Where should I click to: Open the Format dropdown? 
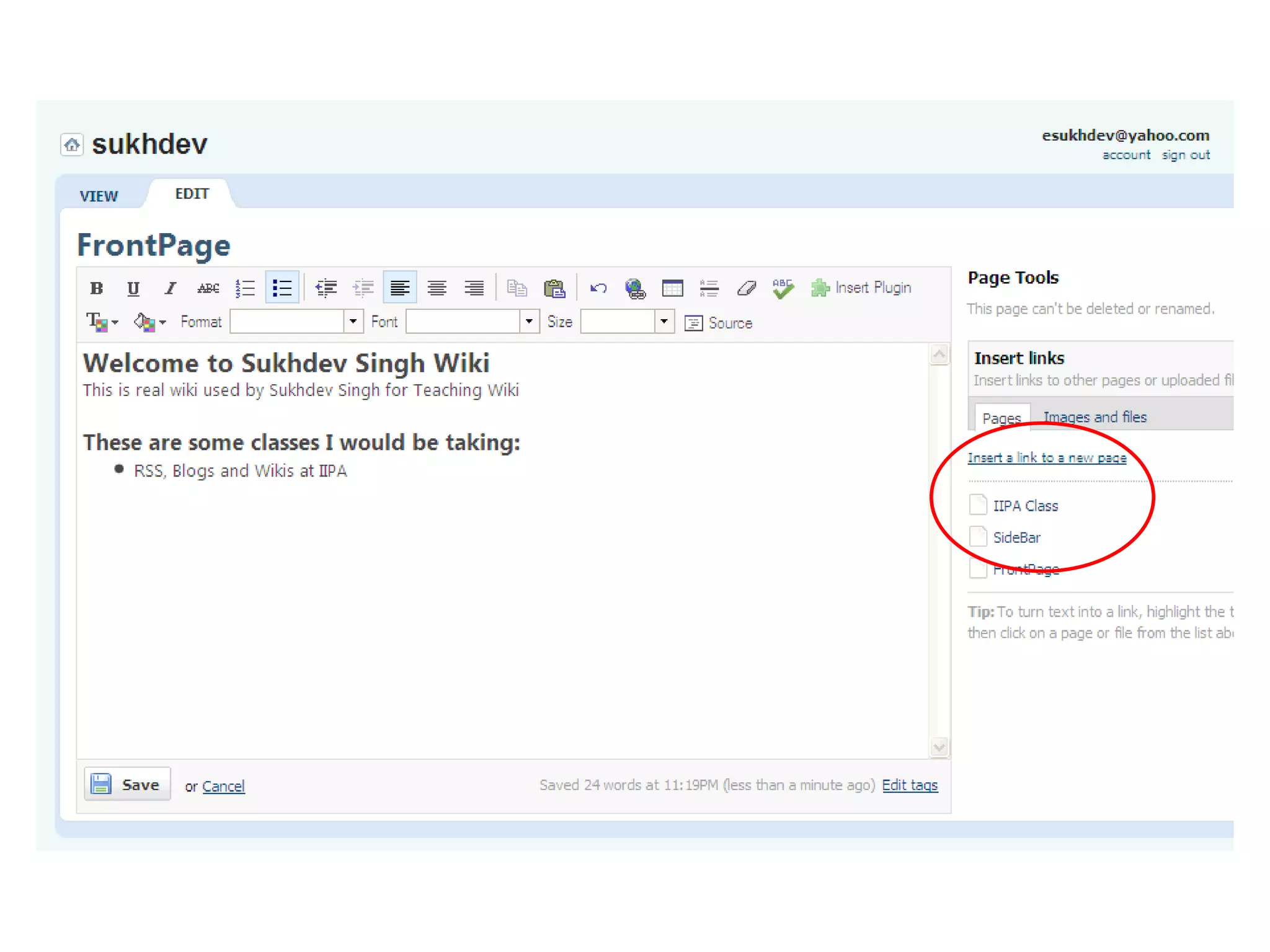click(x=353, y=322)
